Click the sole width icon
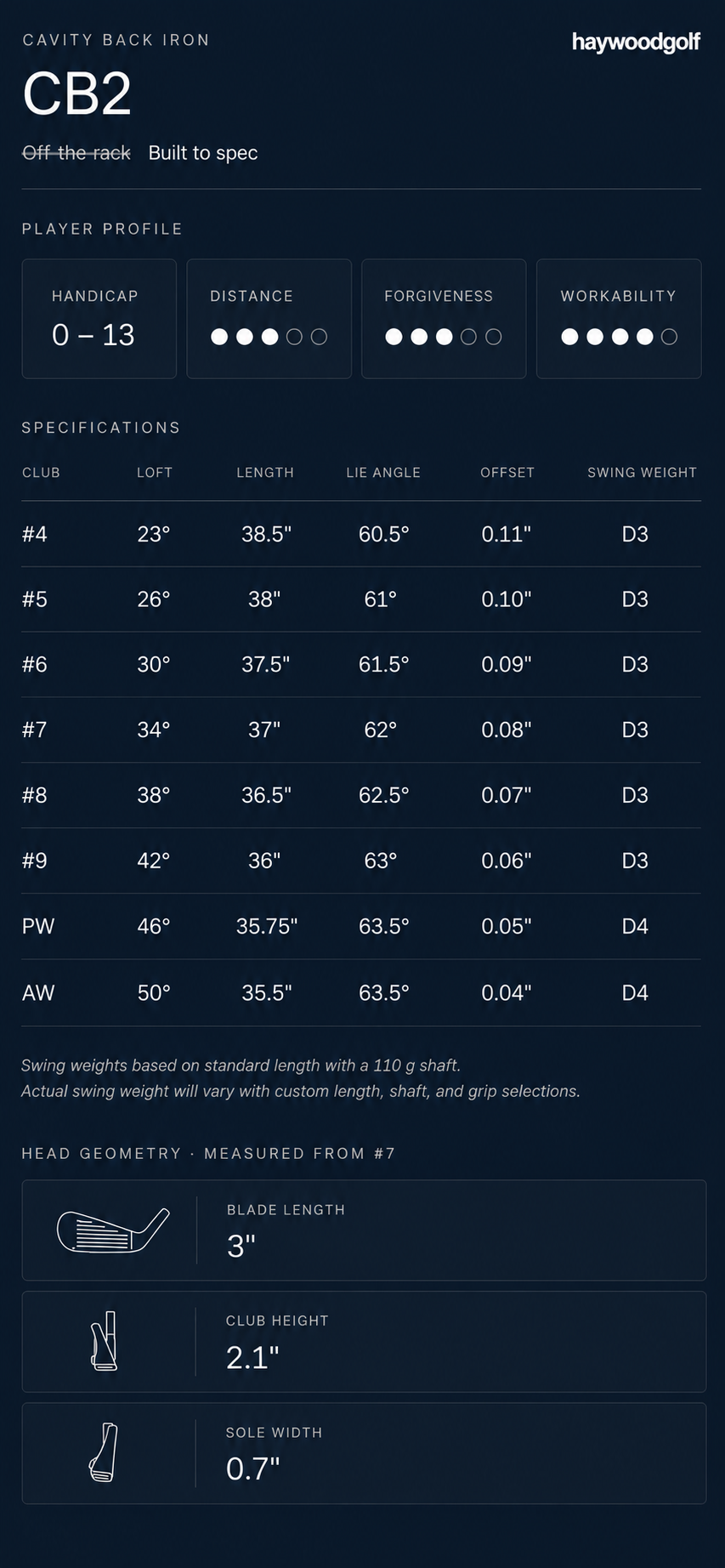This screenshot has height=1568, width=725. 104,1452
